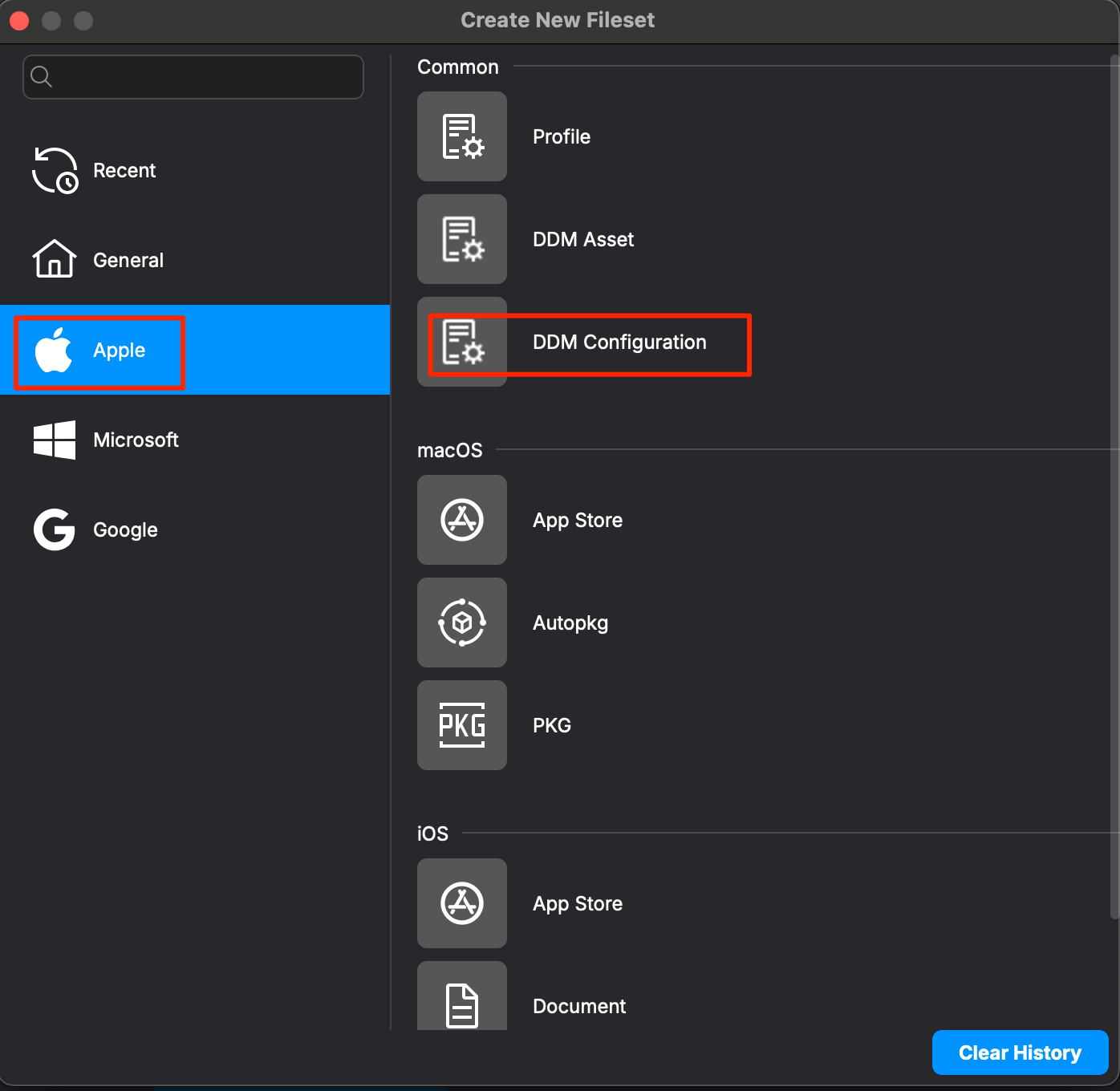Select the General category label

[x=128, y=260]
